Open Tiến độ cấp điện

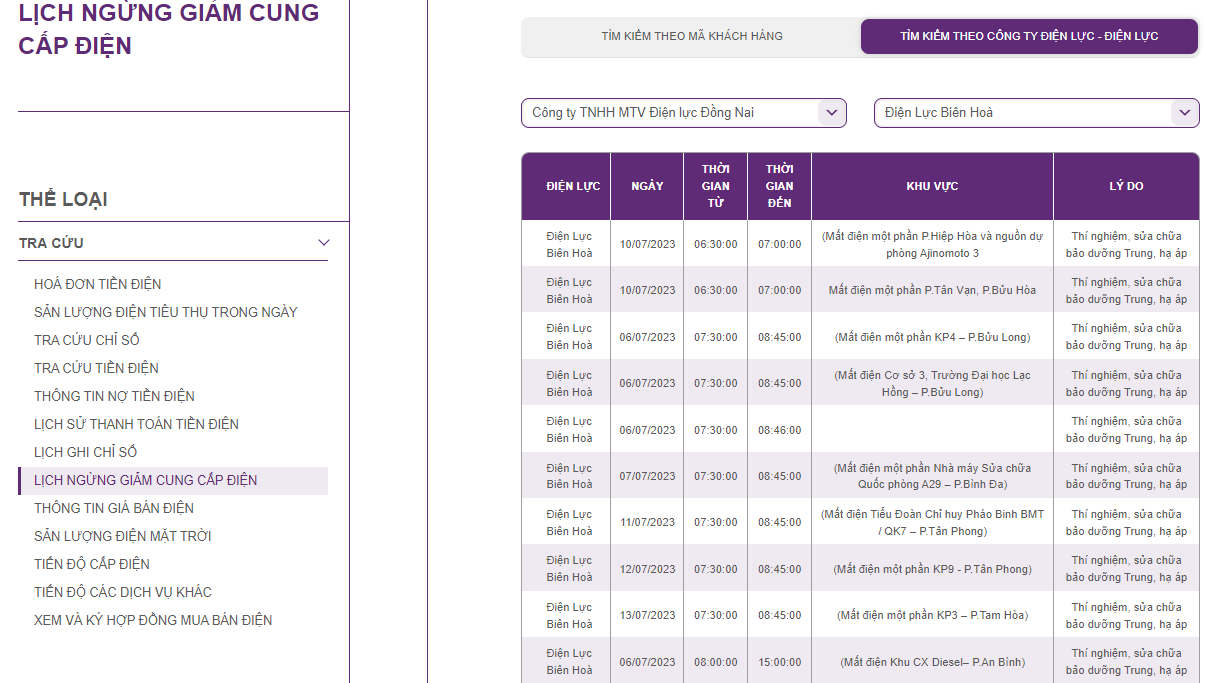tap(92, 564)
